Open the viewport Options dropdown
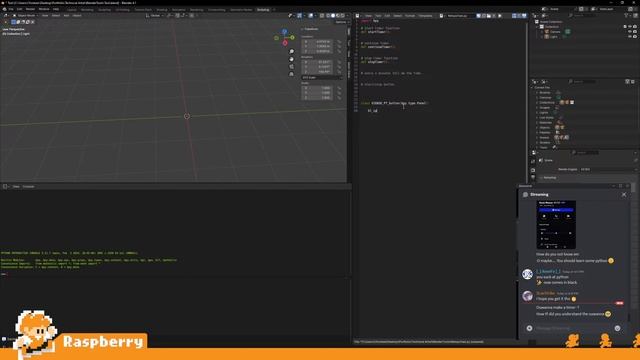The height and width of the screenshot is (360, 640). point(341,22)
